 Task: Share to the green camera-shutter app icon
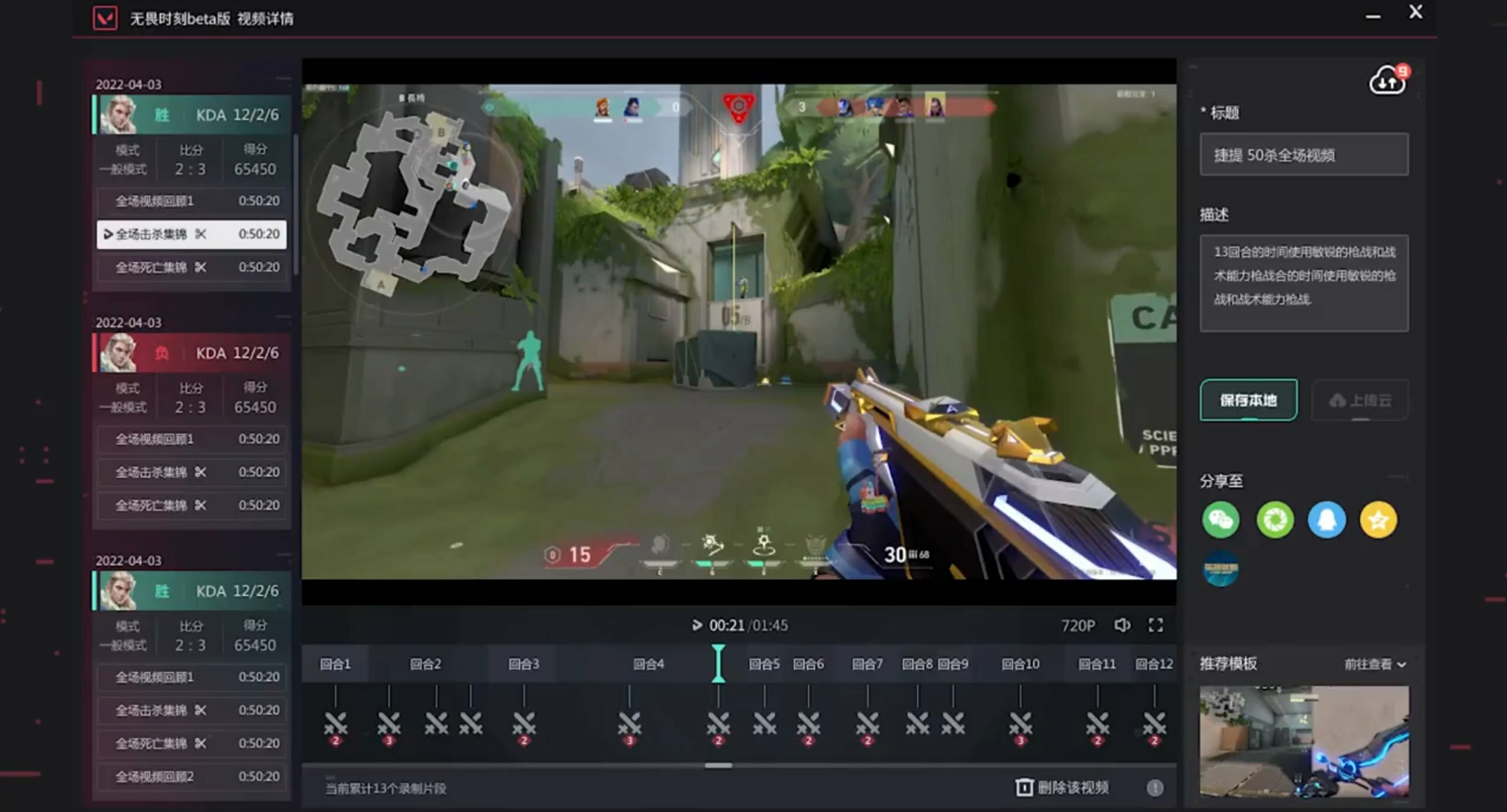[x=1275, y=520]
